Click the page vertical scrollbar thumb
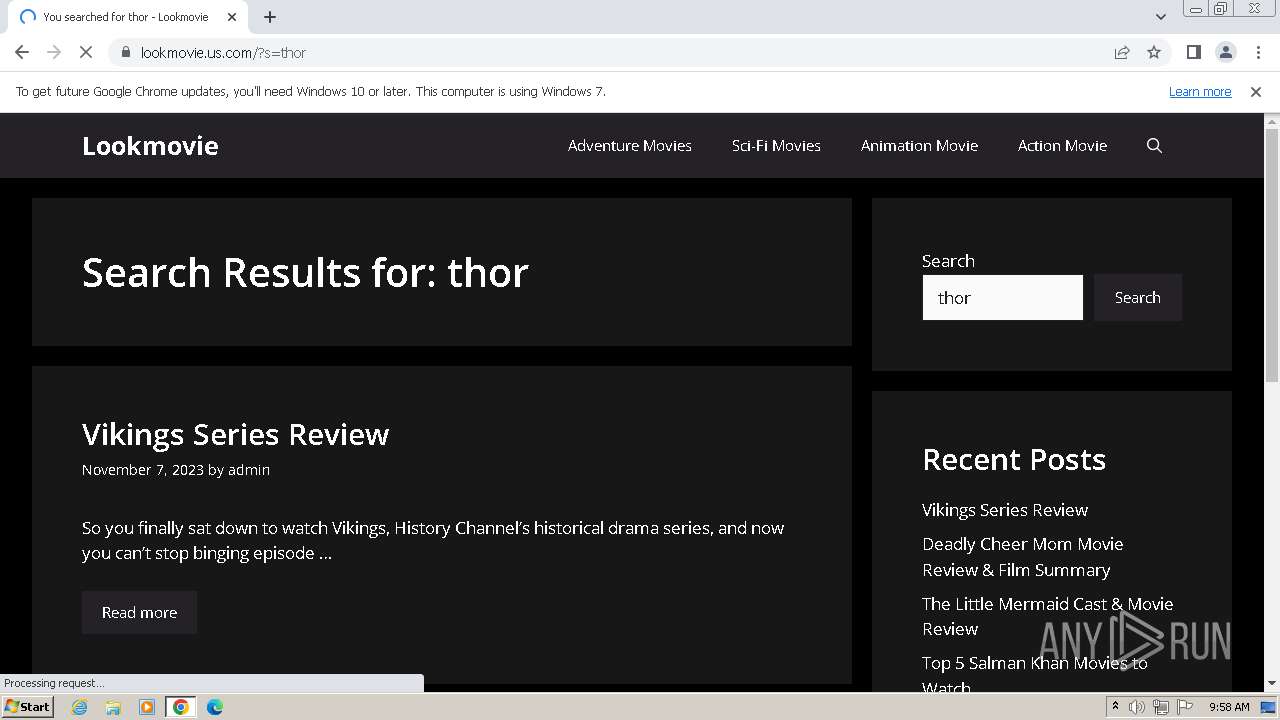Viewport: 1280px width, 720px height. [1272, 254]
